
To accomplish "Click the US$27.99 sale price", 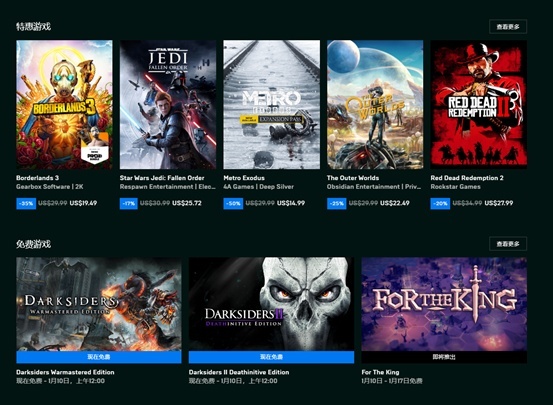I will [499, 203].
